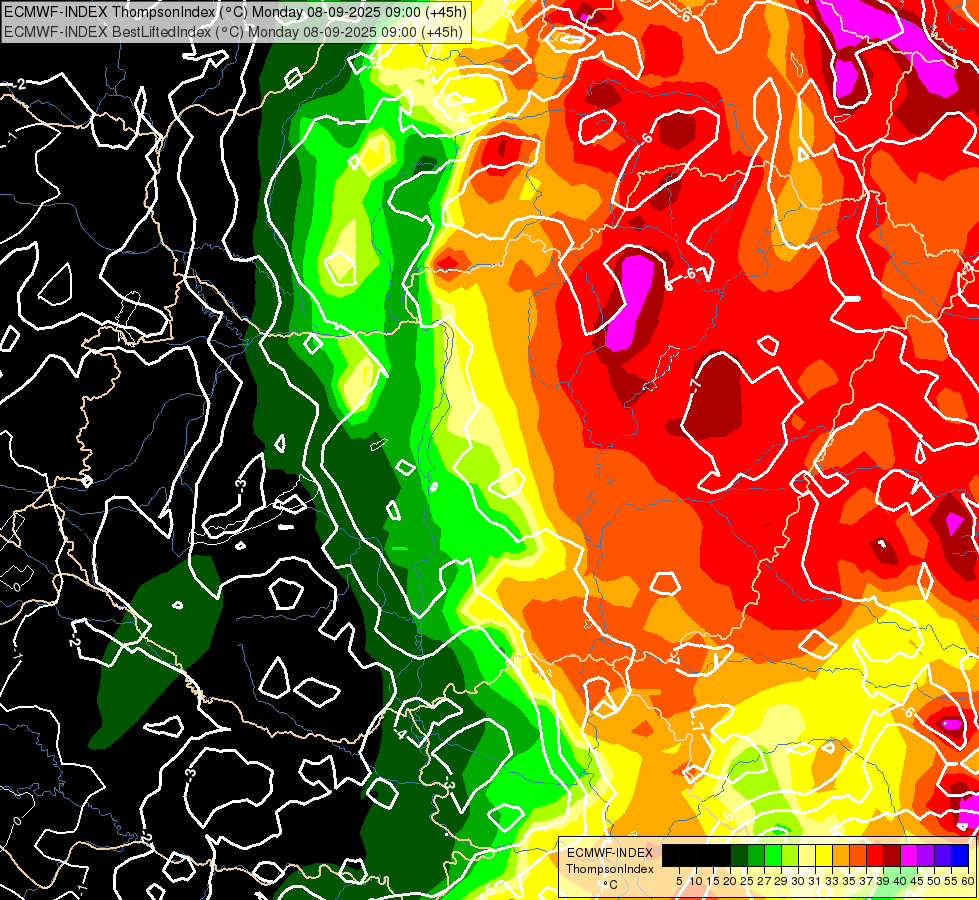Pick the blue 55–60 legend swatch

coord(960,856)
